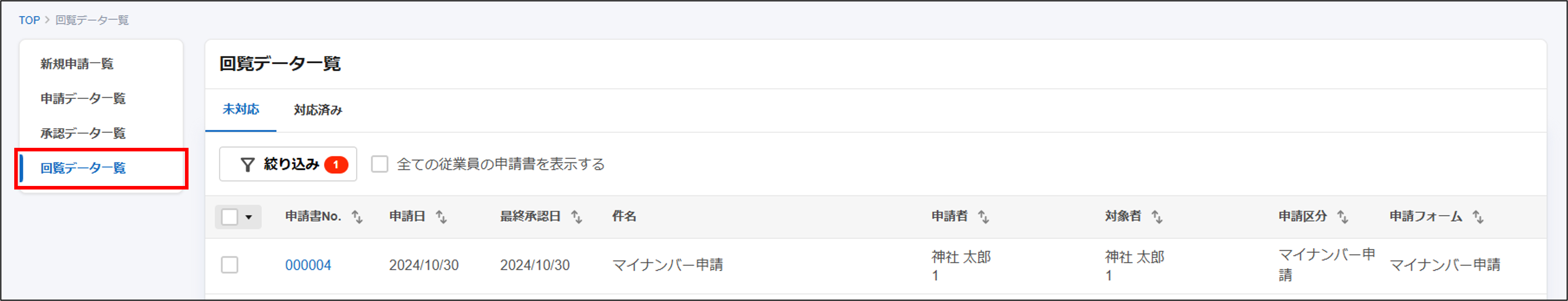Image resolution: width=1568 pixels, height=301 pixels.
Task: Sort by 申請区分 column arrows
Action: (1342, 217)
